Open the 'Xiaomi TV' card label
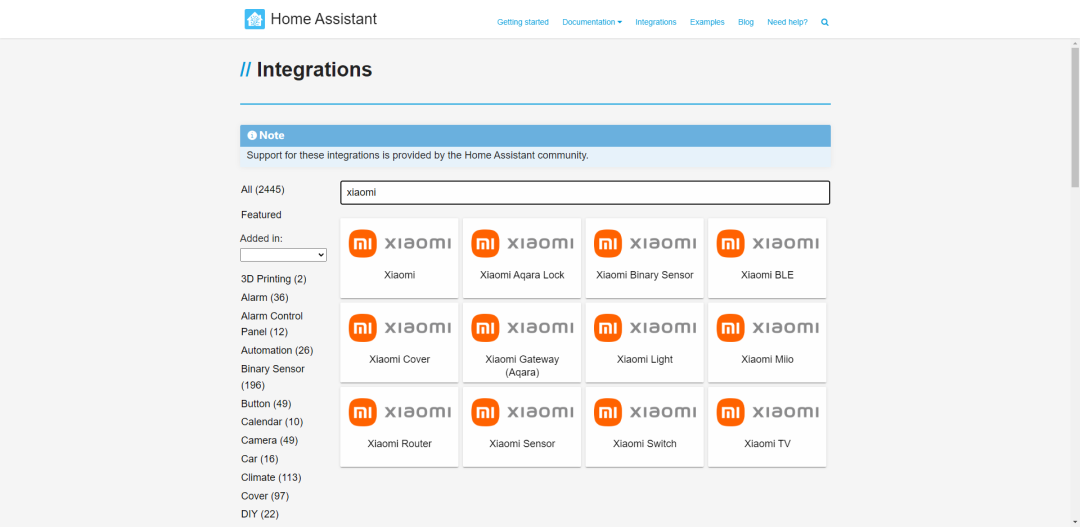This screenshot has height=527, width=1080. point(767,444)
